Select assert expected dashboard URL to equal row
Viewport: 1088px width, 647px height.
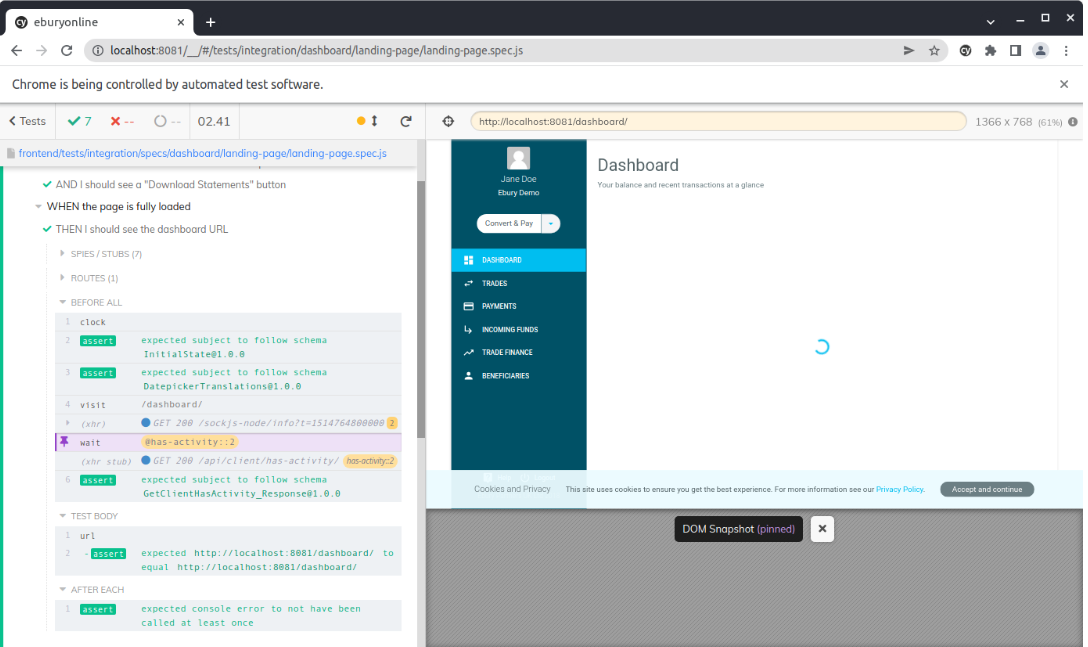coord(228,560)
